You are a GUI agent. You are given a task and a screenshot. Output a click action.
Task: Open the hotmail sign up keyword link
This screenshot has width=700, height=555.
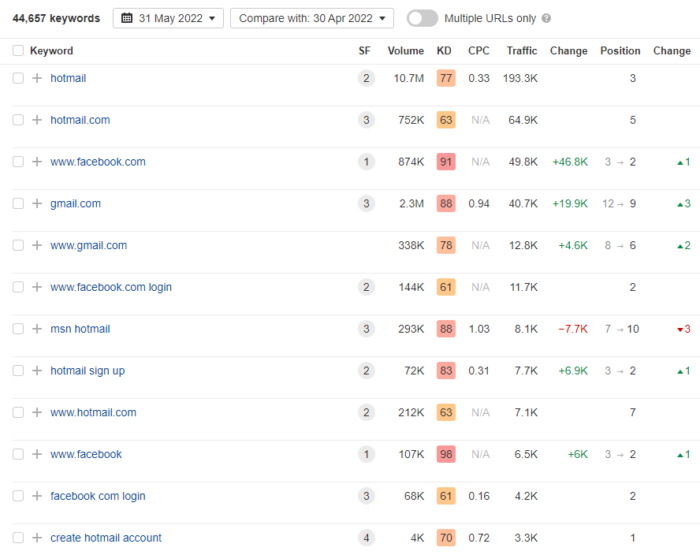pyautogui.click(x=88, y=371)
